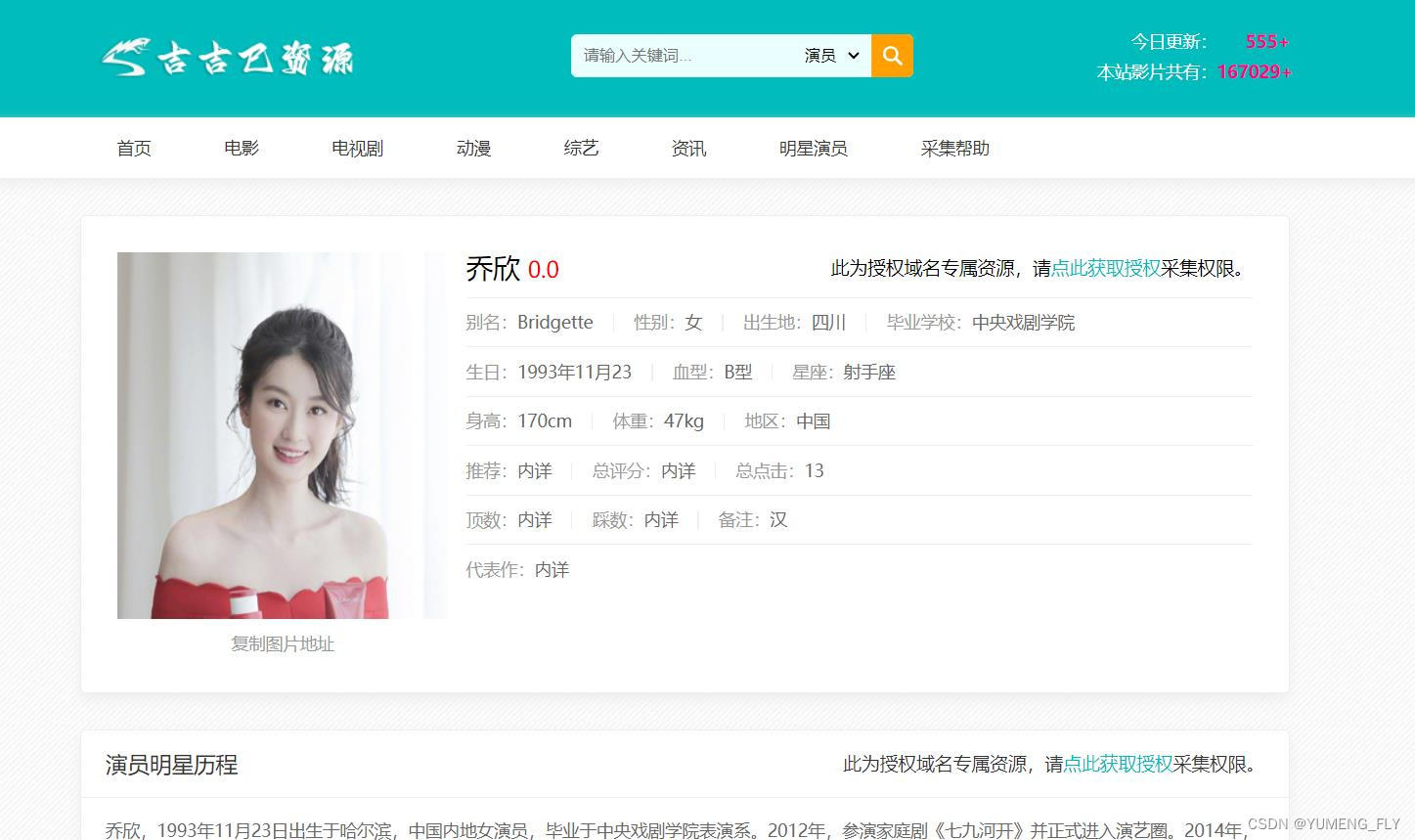Open 采集帮助 in the navigation bar
This screenshot has height=840, width=1415.
pos(955,149)
